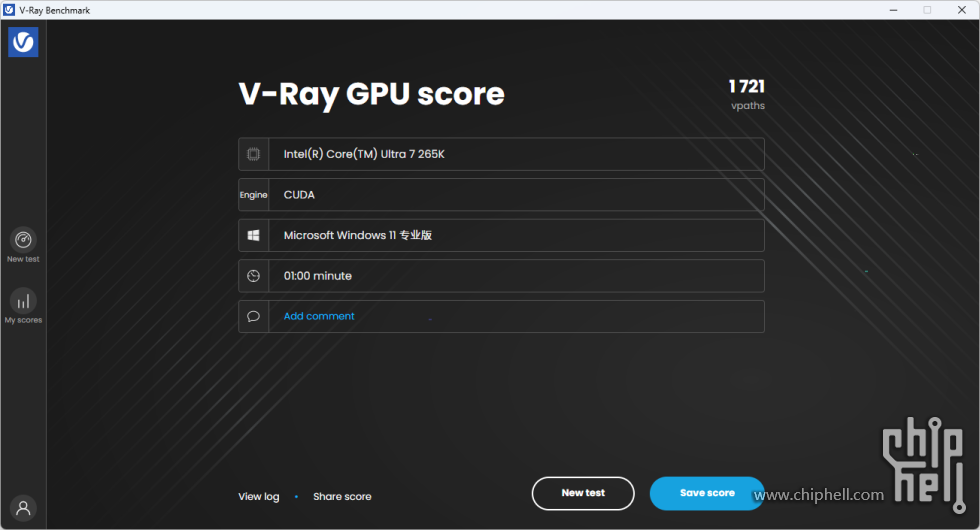This screenshot has width=980, height=530.
Task: Open View log link
Action: pyautogui.click(x=258, y=496)
